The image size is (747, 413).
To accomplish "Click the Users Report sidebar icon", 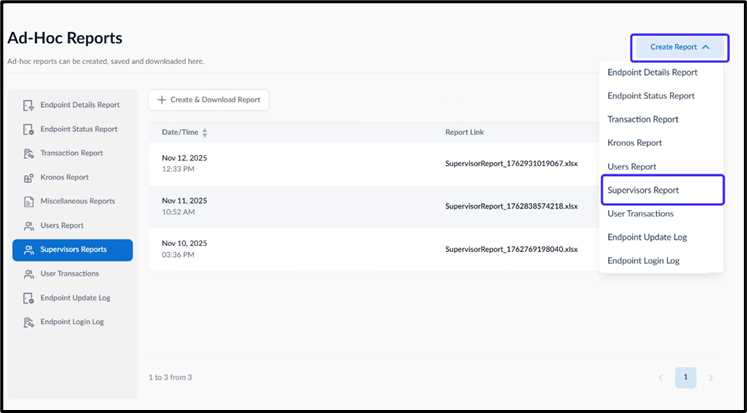I will point(29,226).
